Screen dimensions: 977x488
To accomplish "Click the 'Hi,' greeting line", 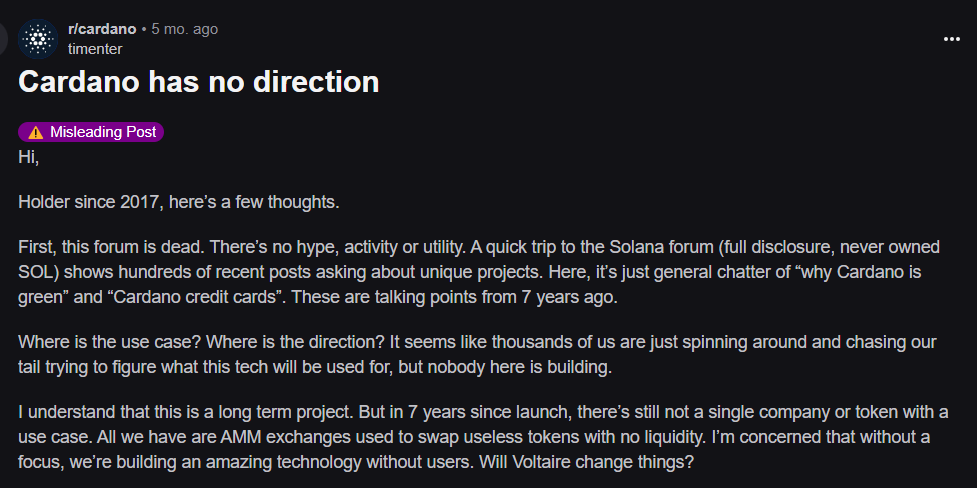I will click(29, 158).
